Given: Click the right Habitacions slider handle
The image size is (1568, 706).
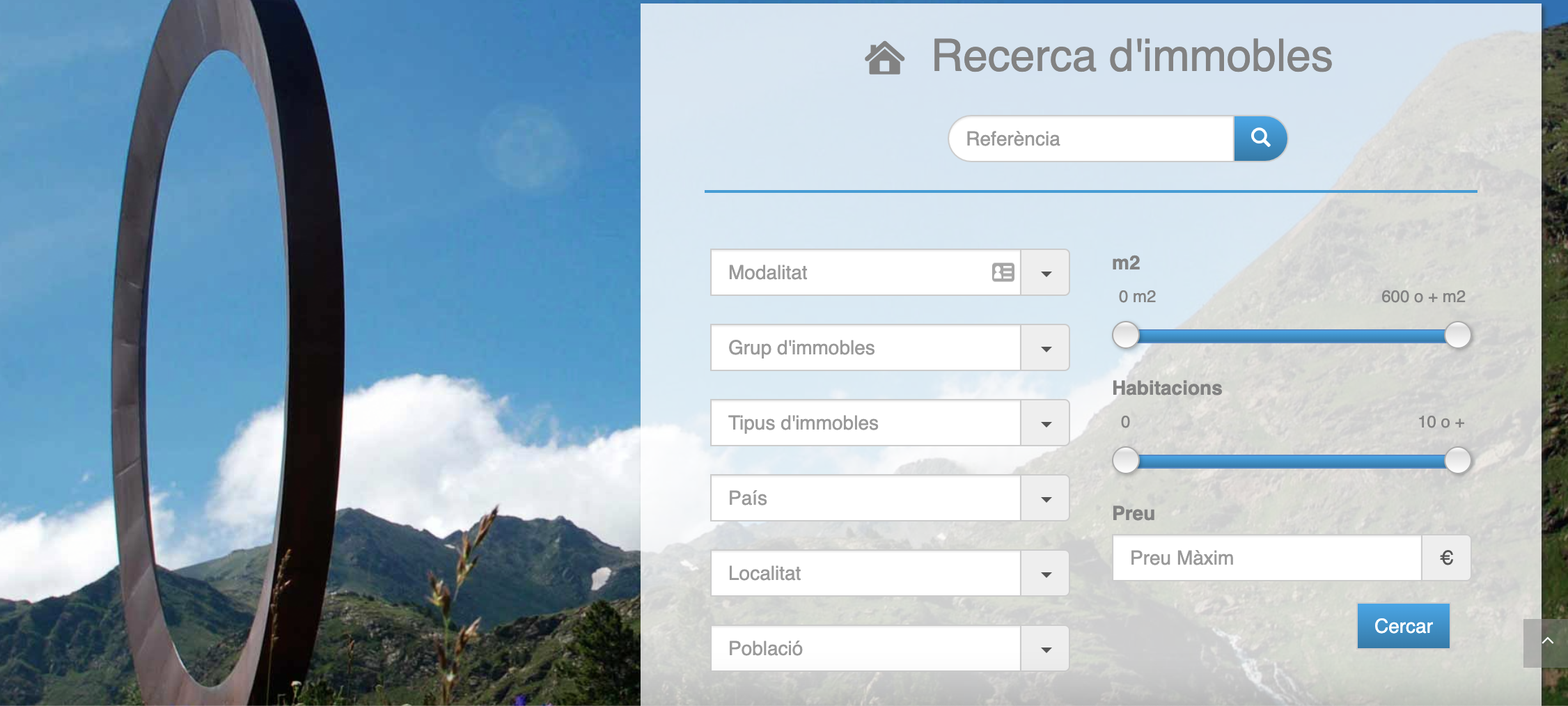Looking at the screenshot, I should [x=1457, y=460].
